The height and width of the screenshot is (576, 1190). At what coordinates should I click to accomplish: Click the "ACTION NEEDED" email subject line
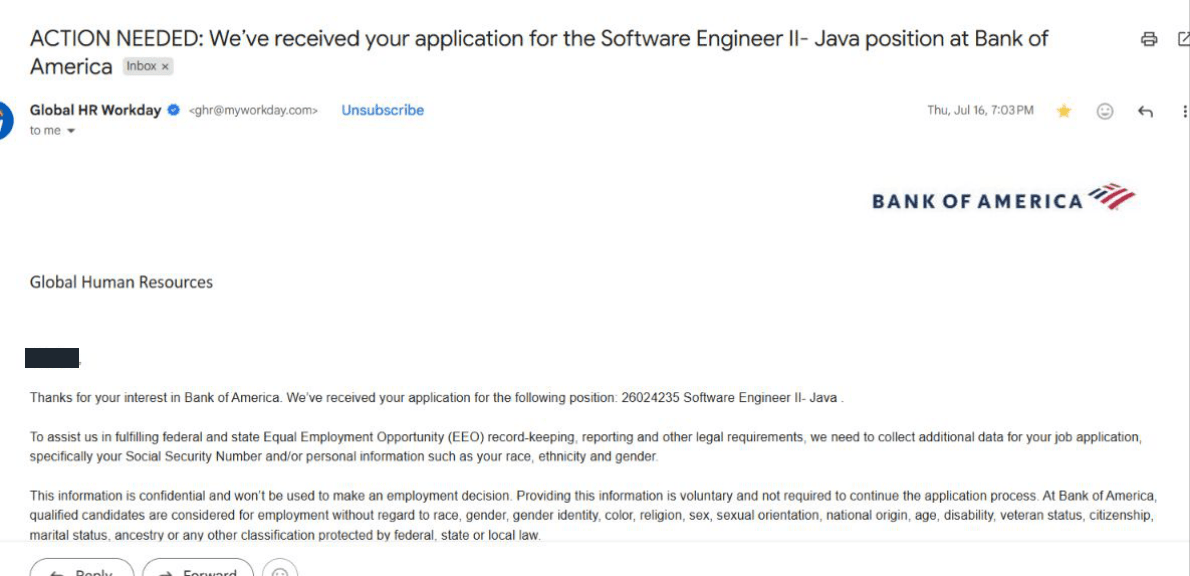pos(539,52)
